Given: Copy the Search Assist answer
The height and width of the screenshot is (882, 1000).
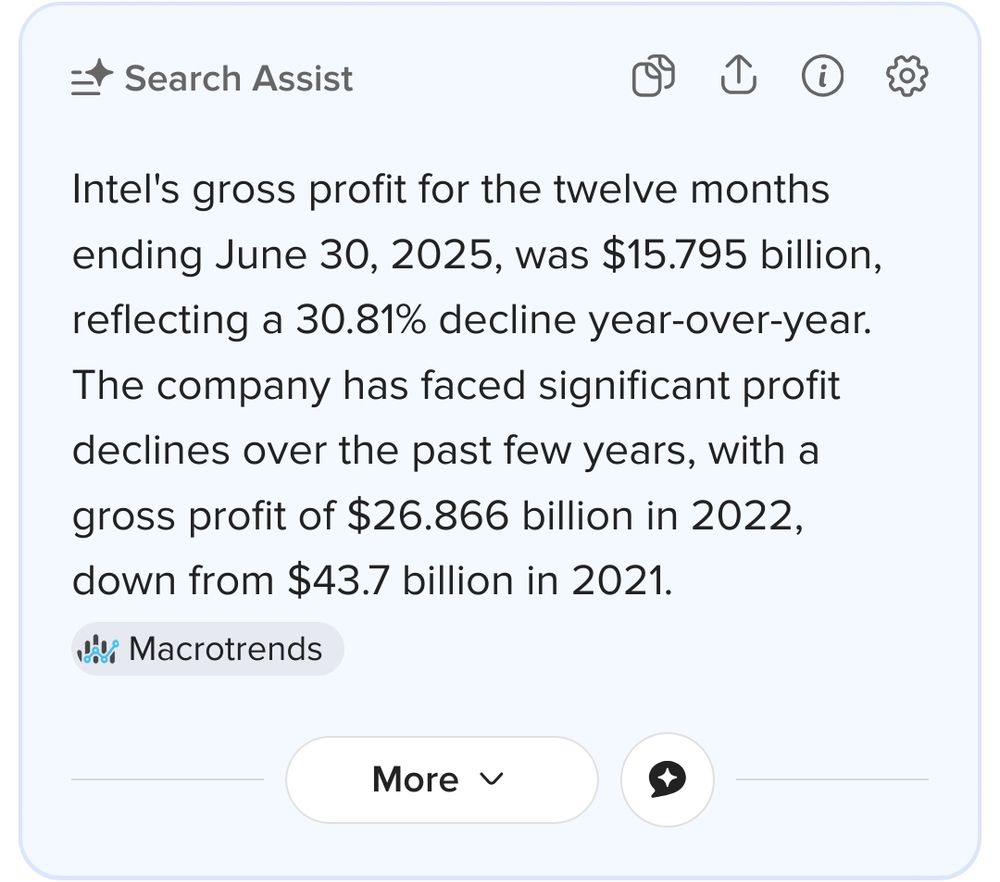Looking at the screenshot, I should pos(653,76).
